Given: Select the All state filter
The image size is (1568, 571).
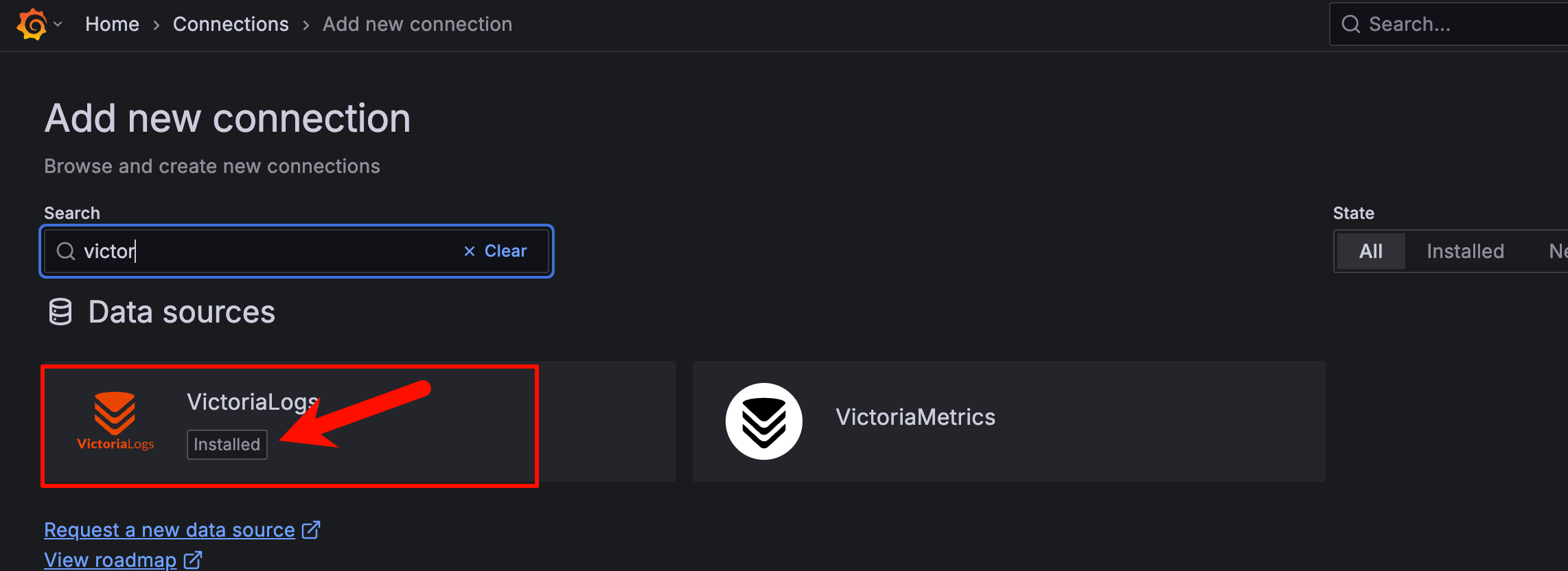Looking at the screenshot, I should pos(1370,251).
